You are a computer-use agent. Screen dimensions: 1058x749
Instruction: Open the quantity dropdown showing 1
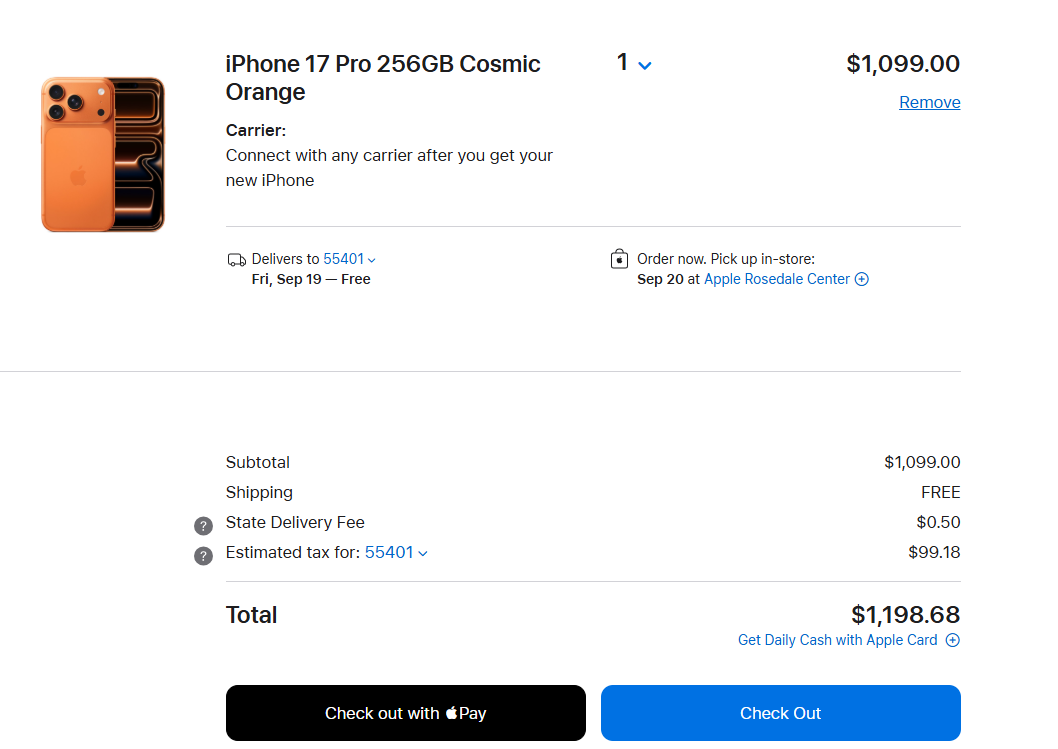point(624,63)
